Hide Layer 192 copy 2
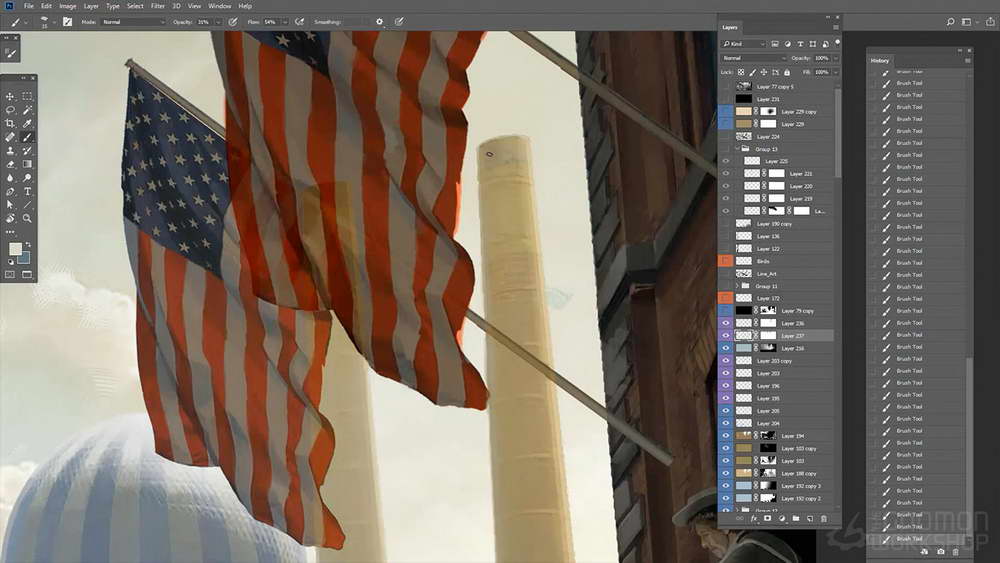This screenshot has width=1000, height=563. [x=726, y=498]
